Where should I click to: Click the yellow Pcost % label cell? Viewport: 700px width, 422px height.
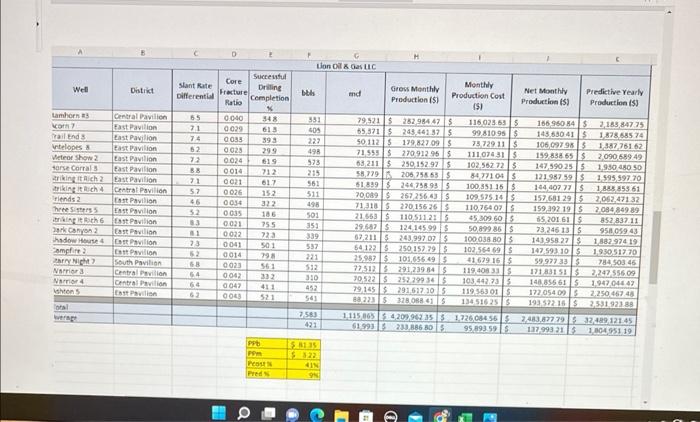(267, 364)
